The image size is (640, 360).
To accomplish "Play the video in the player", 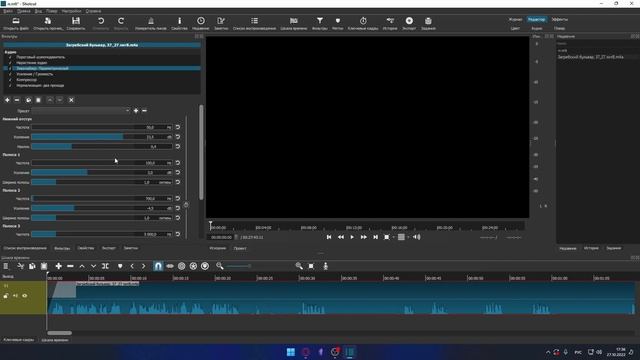I will 352,237.
